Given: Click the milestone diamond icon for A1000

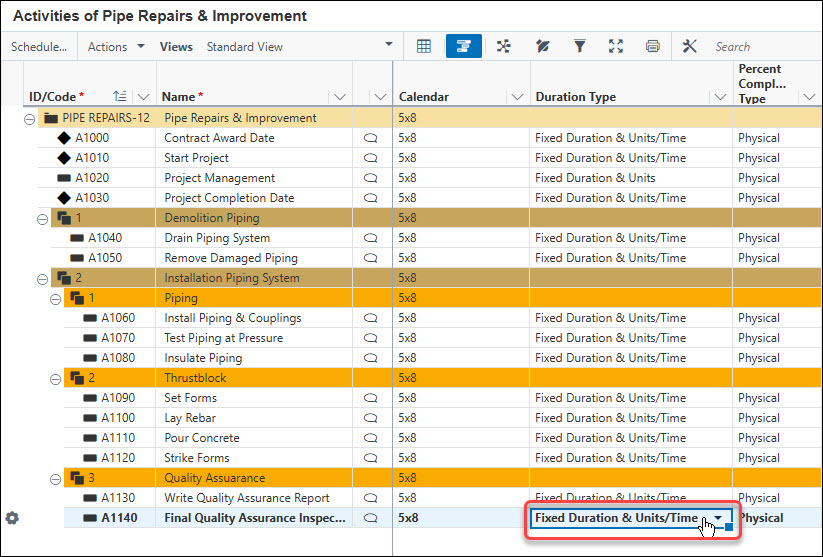Looking at the screenshot, I should [x=64, y=138].
